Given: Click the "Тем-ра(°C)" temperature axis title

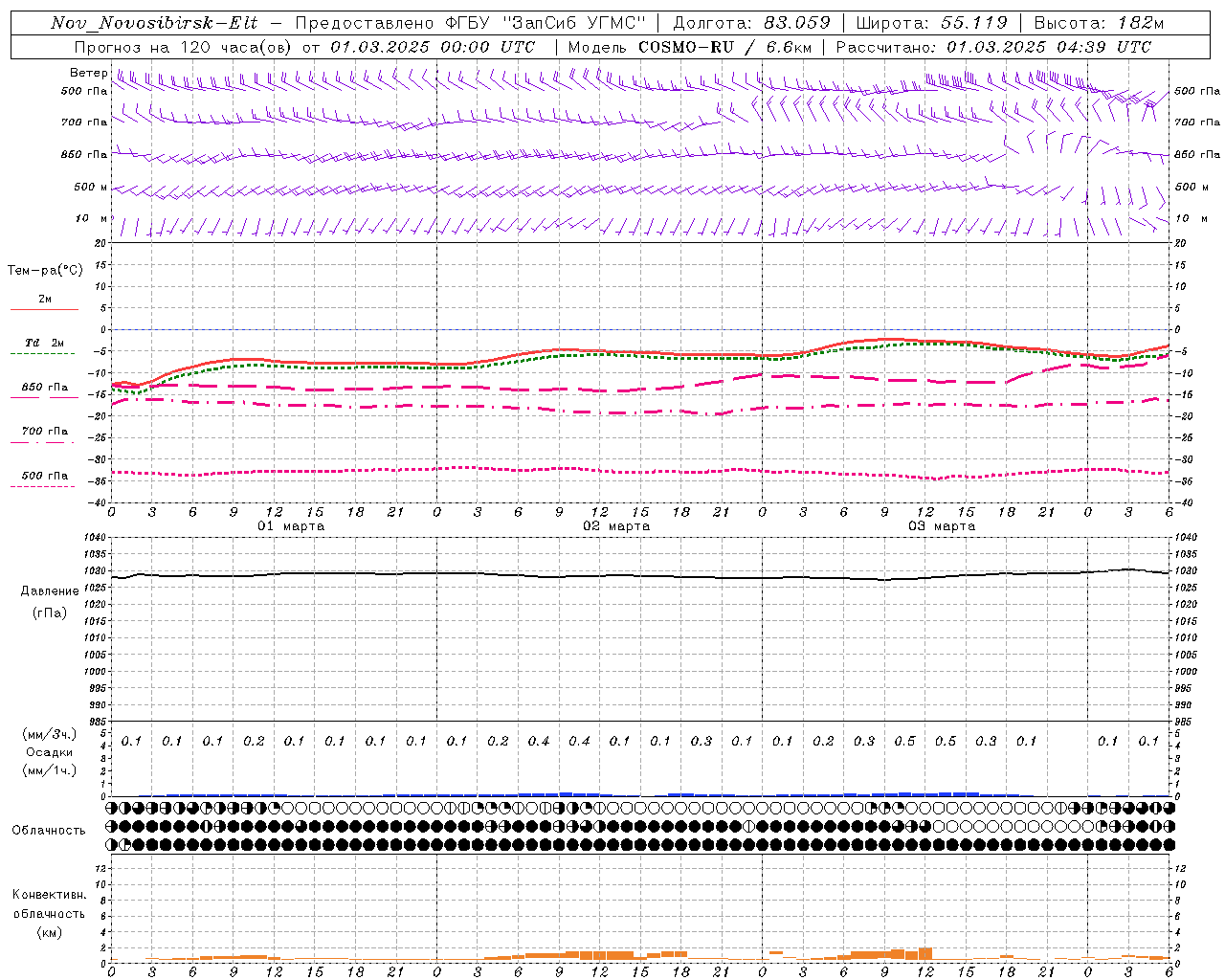Looking at the screenshot, I should [45, 271].
